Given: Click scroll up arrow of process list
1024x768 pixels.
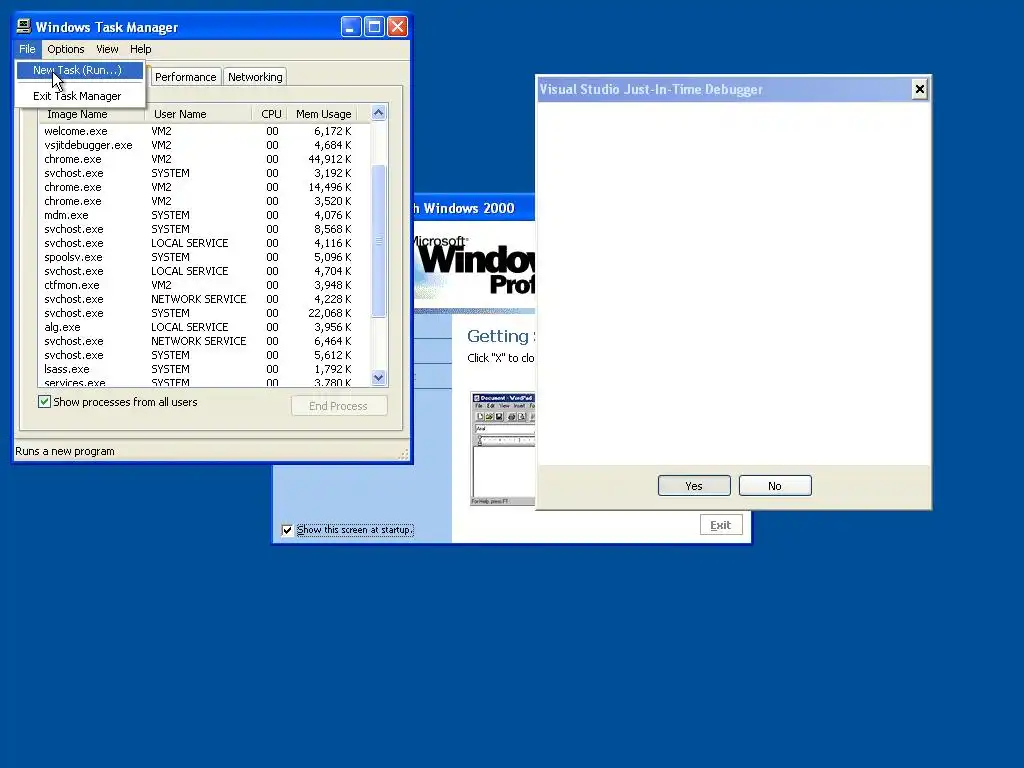Looking at the screenshot, I should click(379, 113).
